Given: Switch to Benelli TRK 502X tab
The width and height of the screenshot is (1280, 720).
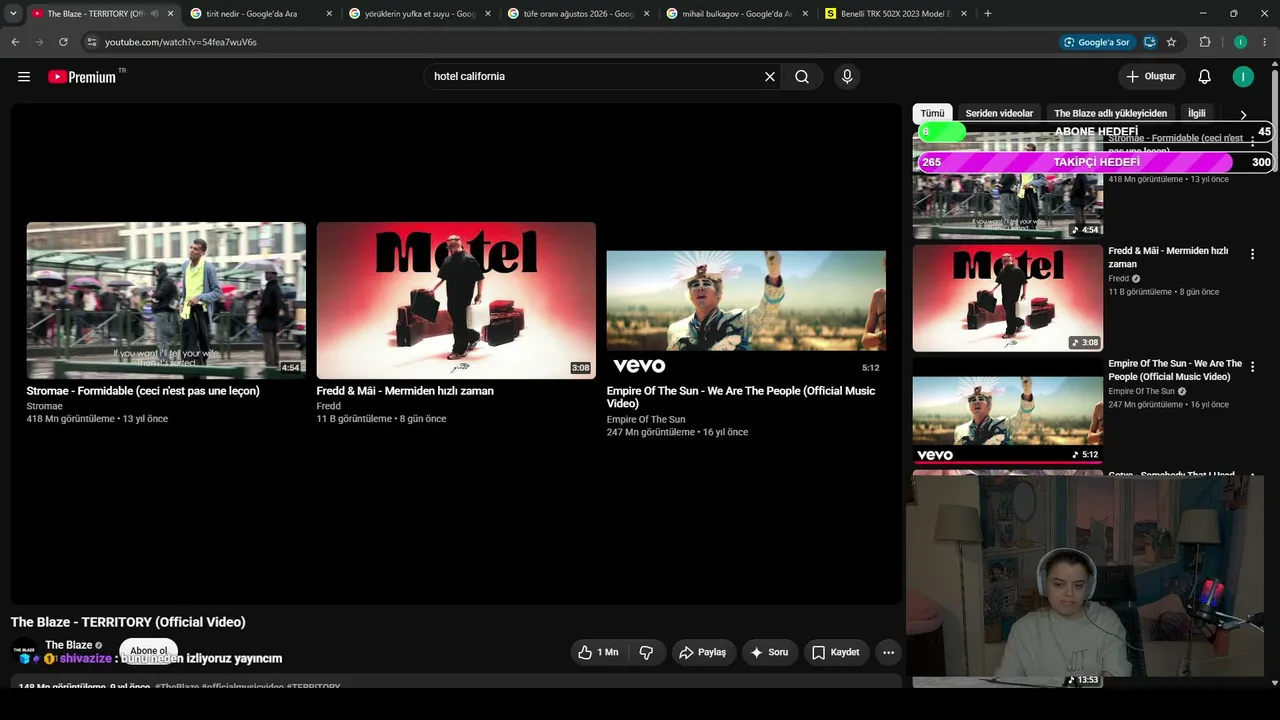Looking at the screenshot, I should pyautogui.click(x=895, y=14).
